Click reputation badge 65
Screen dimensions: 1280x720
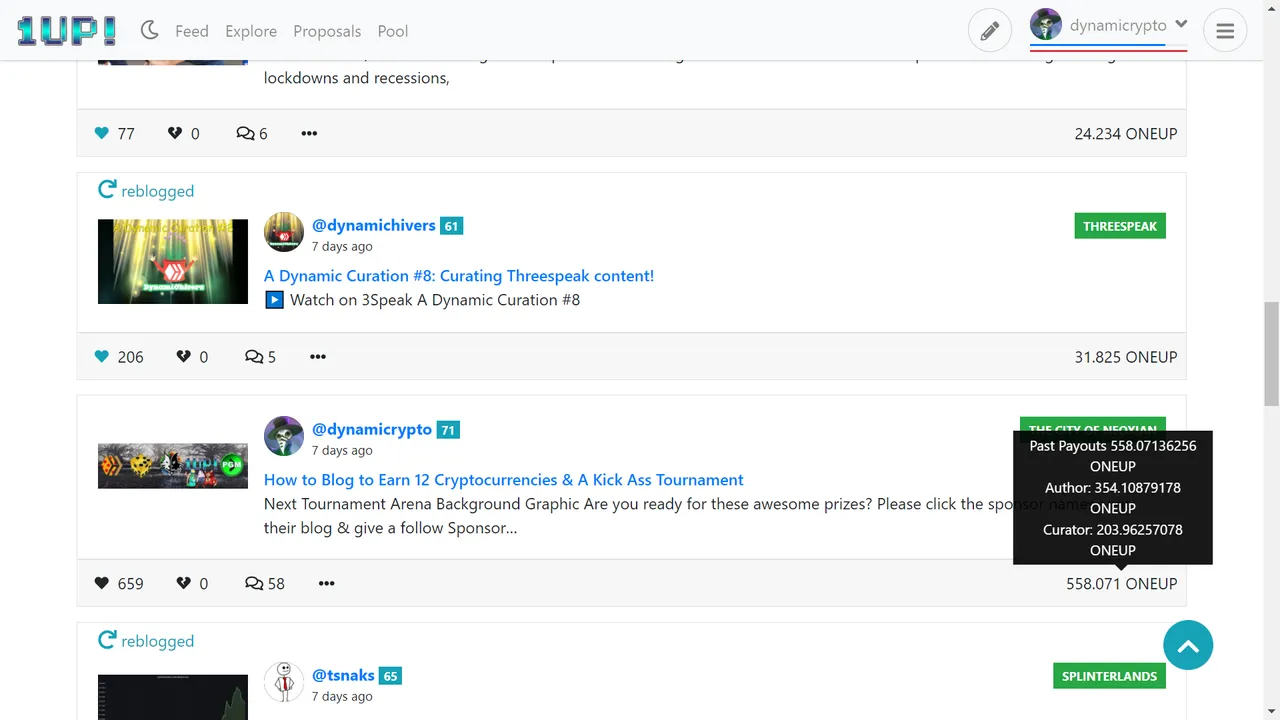tap(391, 676)
